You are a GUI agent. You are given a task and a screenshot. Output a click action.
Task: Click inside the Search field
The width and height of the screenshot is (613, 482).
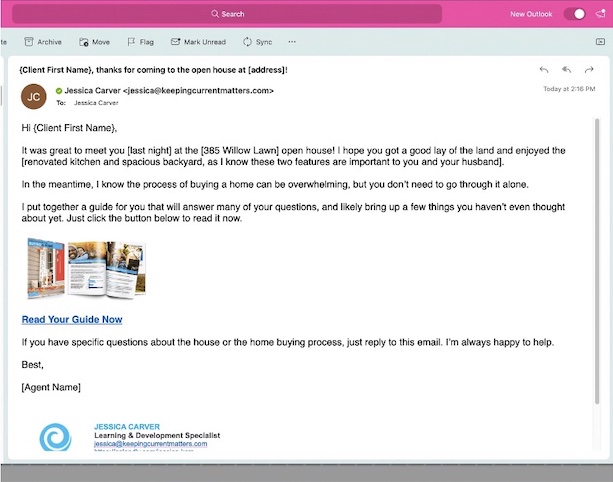(x=226, y=14)
